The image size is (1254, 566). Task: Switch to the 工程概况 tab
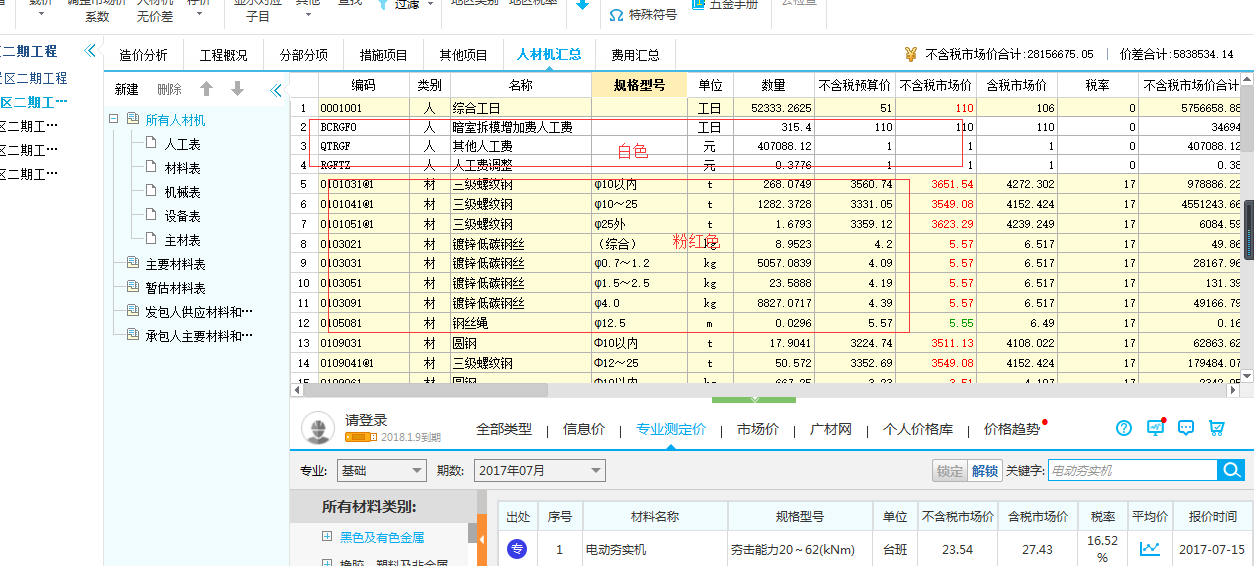point(223,55)
